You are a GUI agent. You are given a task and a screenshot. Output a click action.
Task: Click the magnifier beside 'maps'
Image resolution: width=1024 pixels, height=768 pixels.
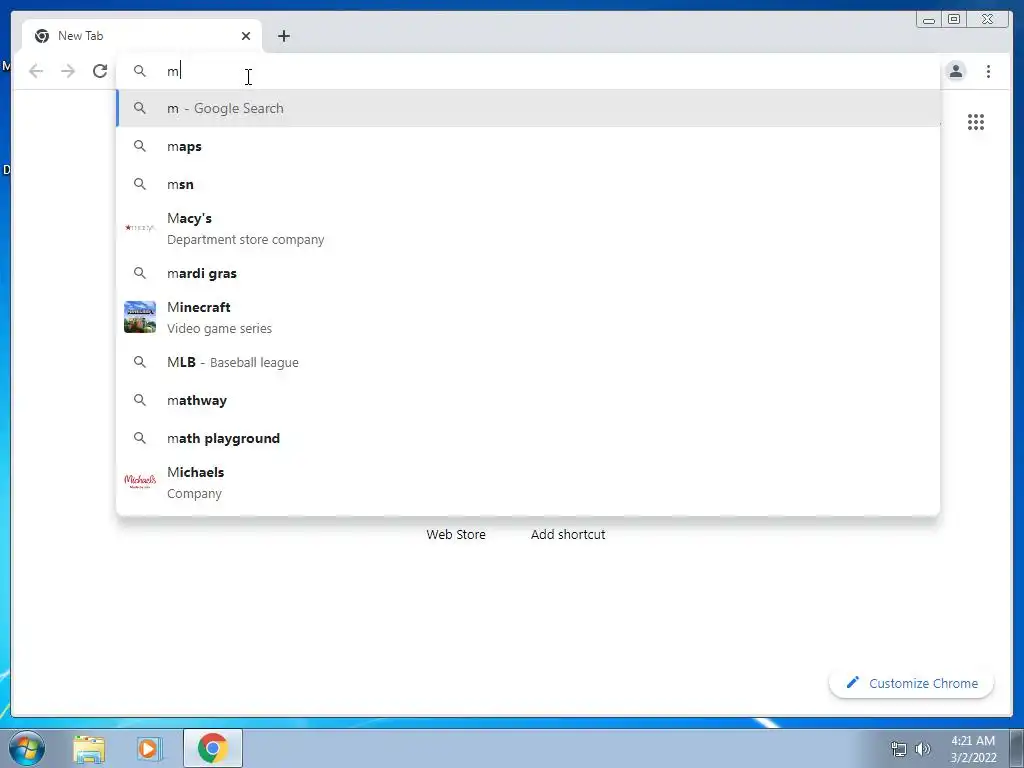click(x=140, y=146)
